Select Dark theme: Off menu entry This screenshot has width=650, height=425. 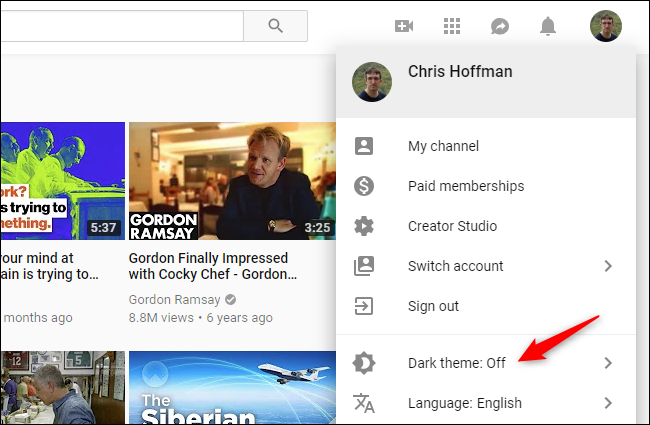486,363
